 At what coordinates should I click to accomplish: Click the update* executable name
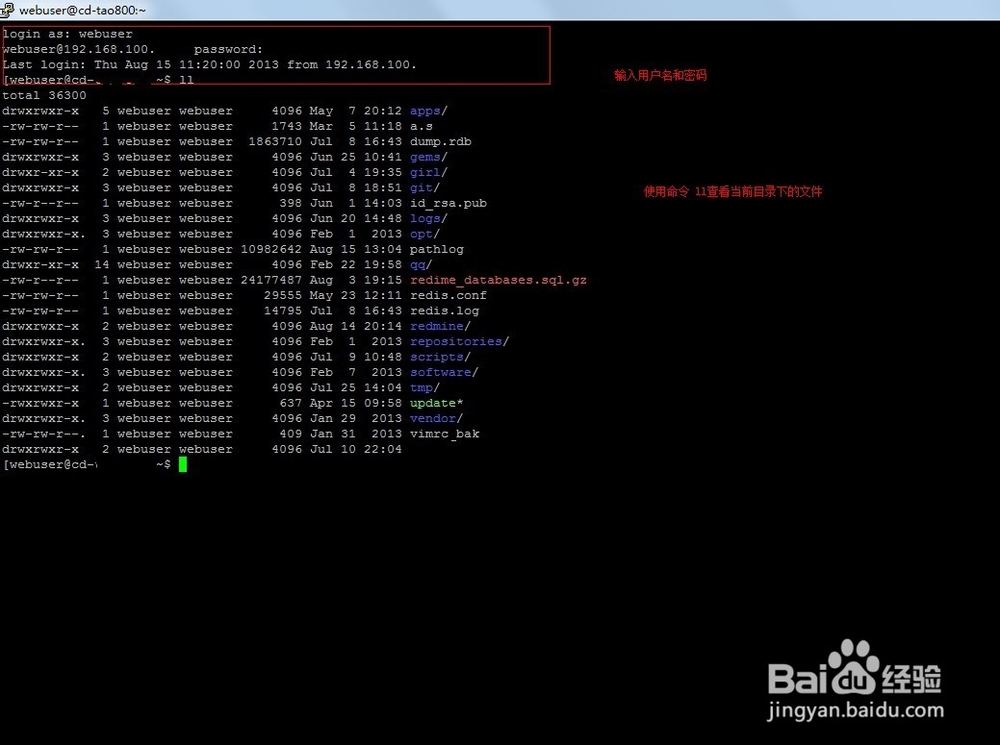tap(436, 403)
